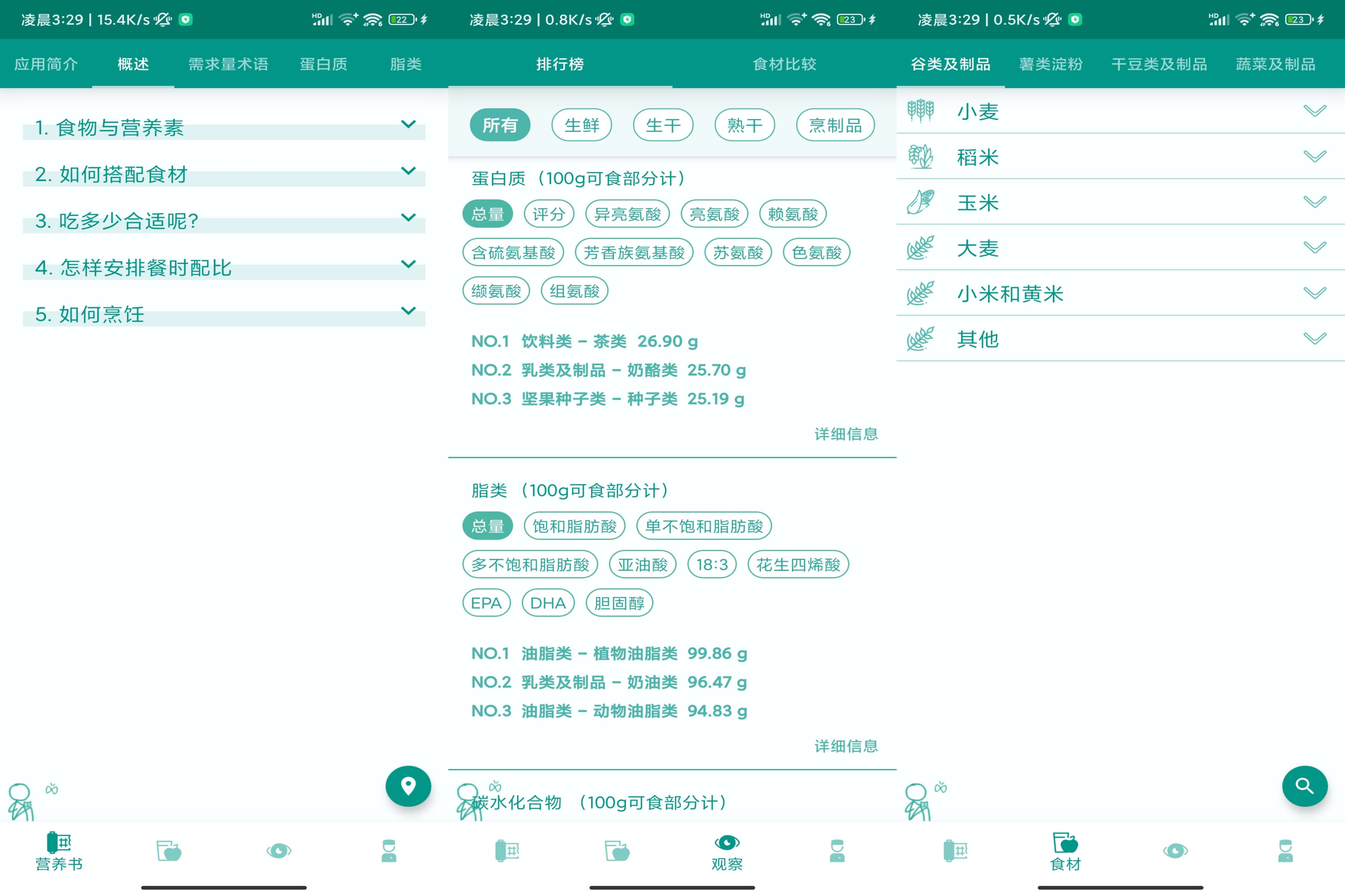The width and height of the screenshot is (1345, 896).
Task: Select the 烹制品 filter chip
Action: coord(835,125)
